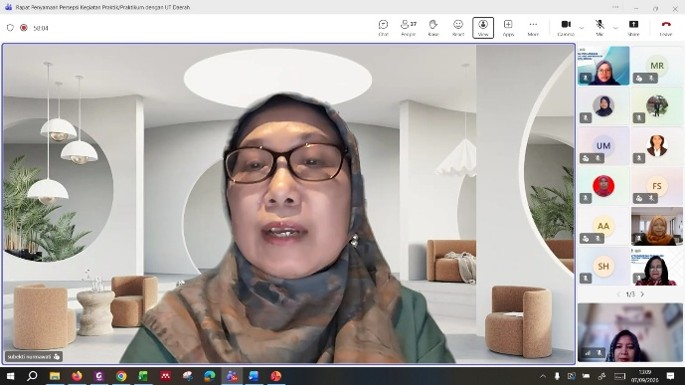Screen dimensions: 685x385
Task: Launch Firefox from the taskbar
Action: pos(77,376)
